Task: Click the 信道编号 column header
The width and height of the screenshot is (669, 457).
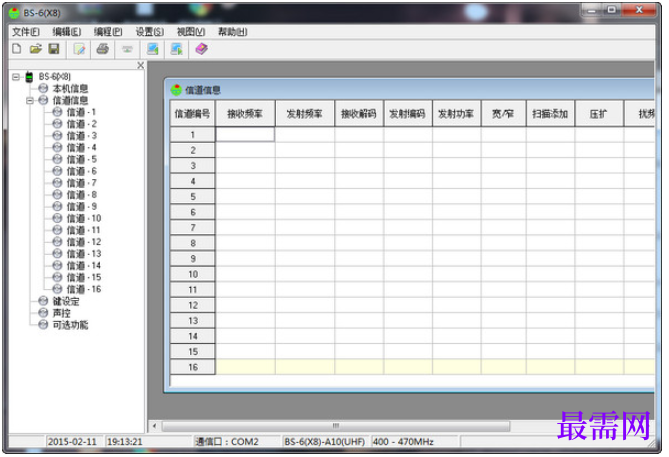Action: pyautogui.click(x=192, y=114)
